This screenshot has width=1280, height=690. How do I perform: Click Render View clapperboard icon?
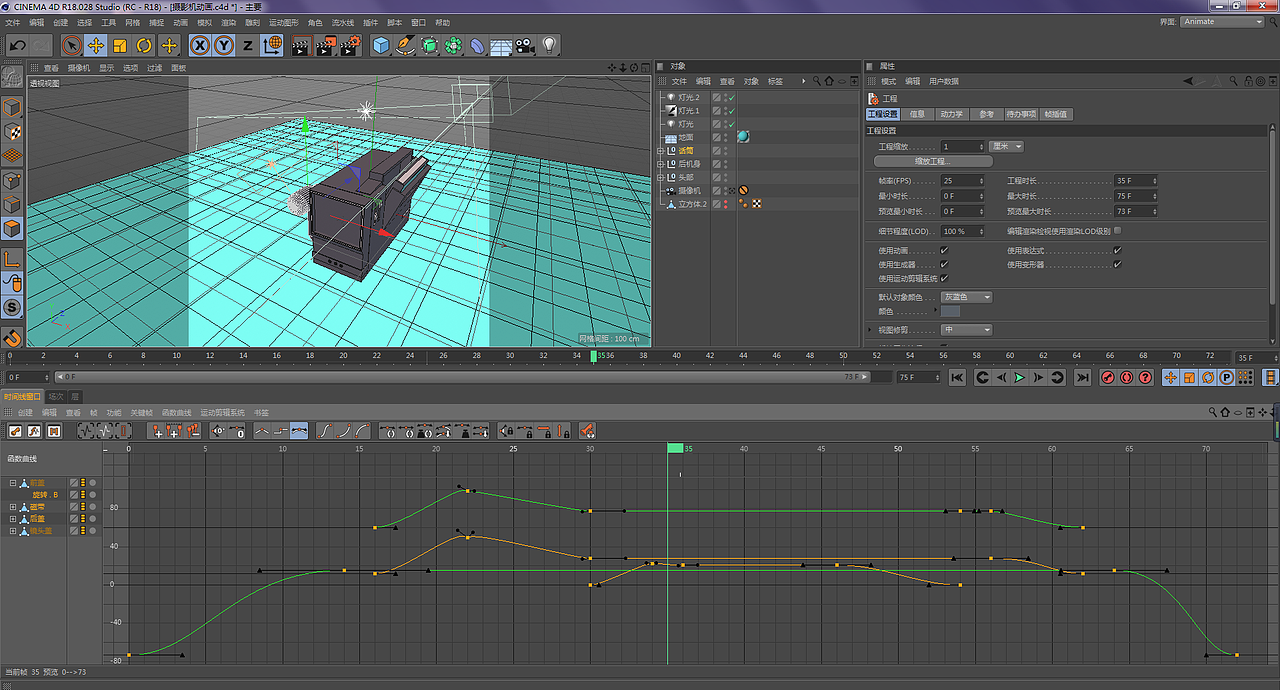coord(301,45)
